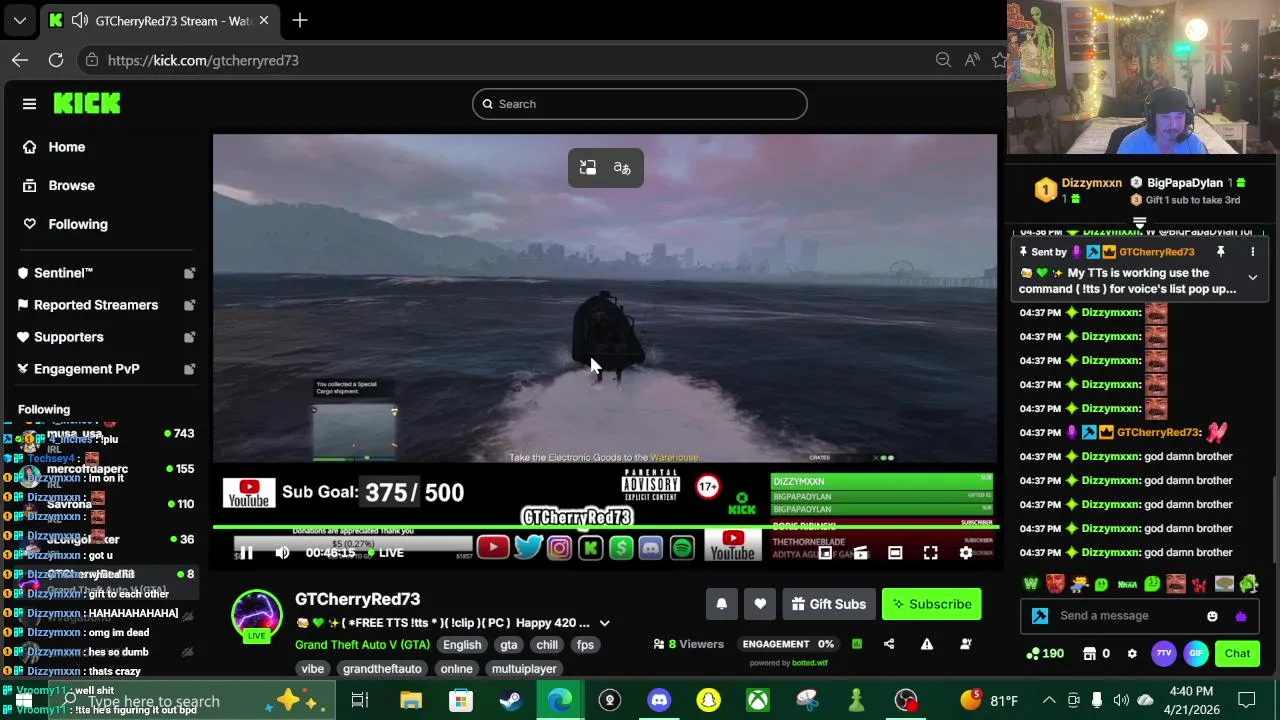Open Steam from taskbar
The width and height of the screenshot is (1280, 720).
tap(510, 700)
